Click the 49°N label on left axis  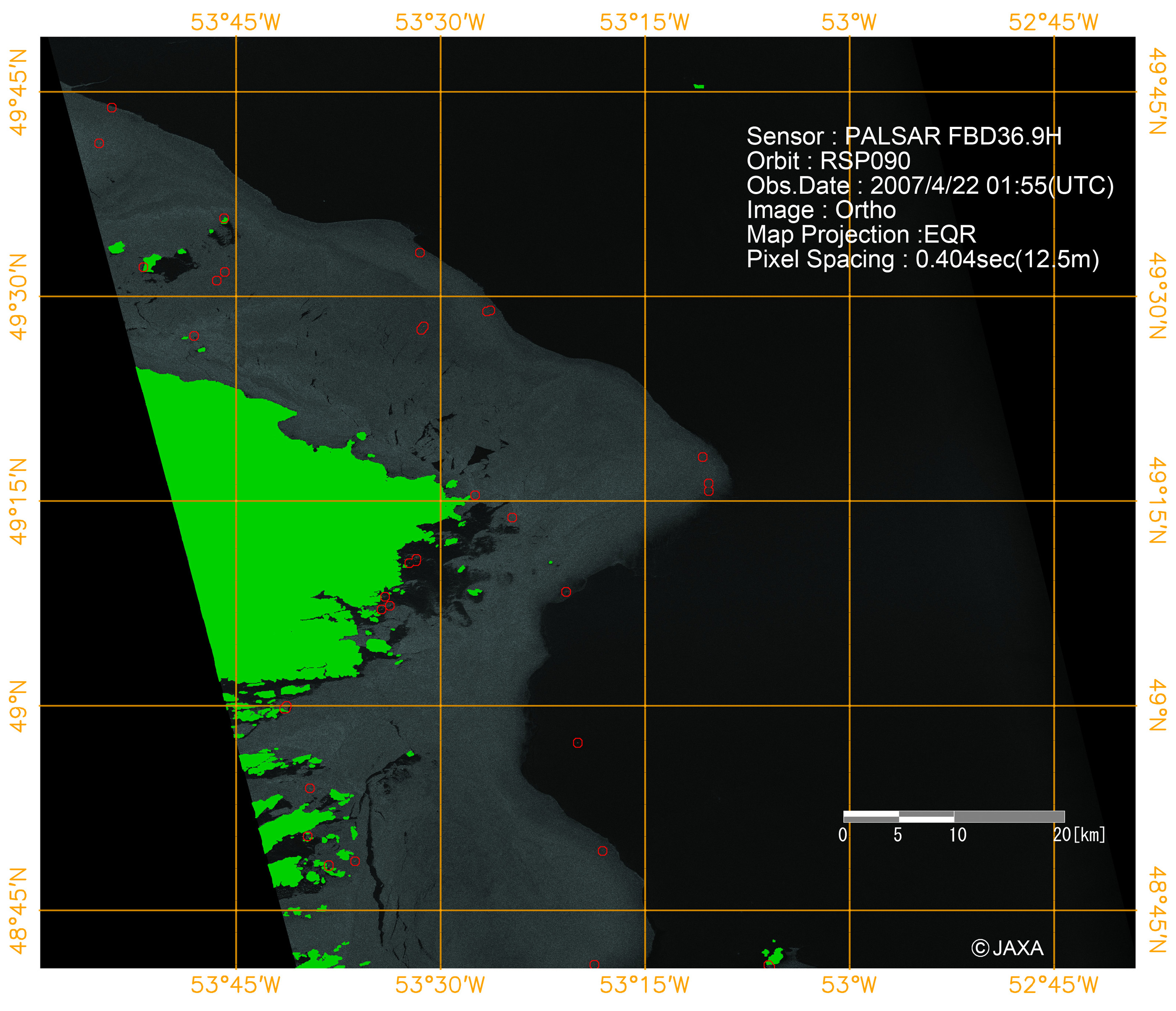pos(18,706)
